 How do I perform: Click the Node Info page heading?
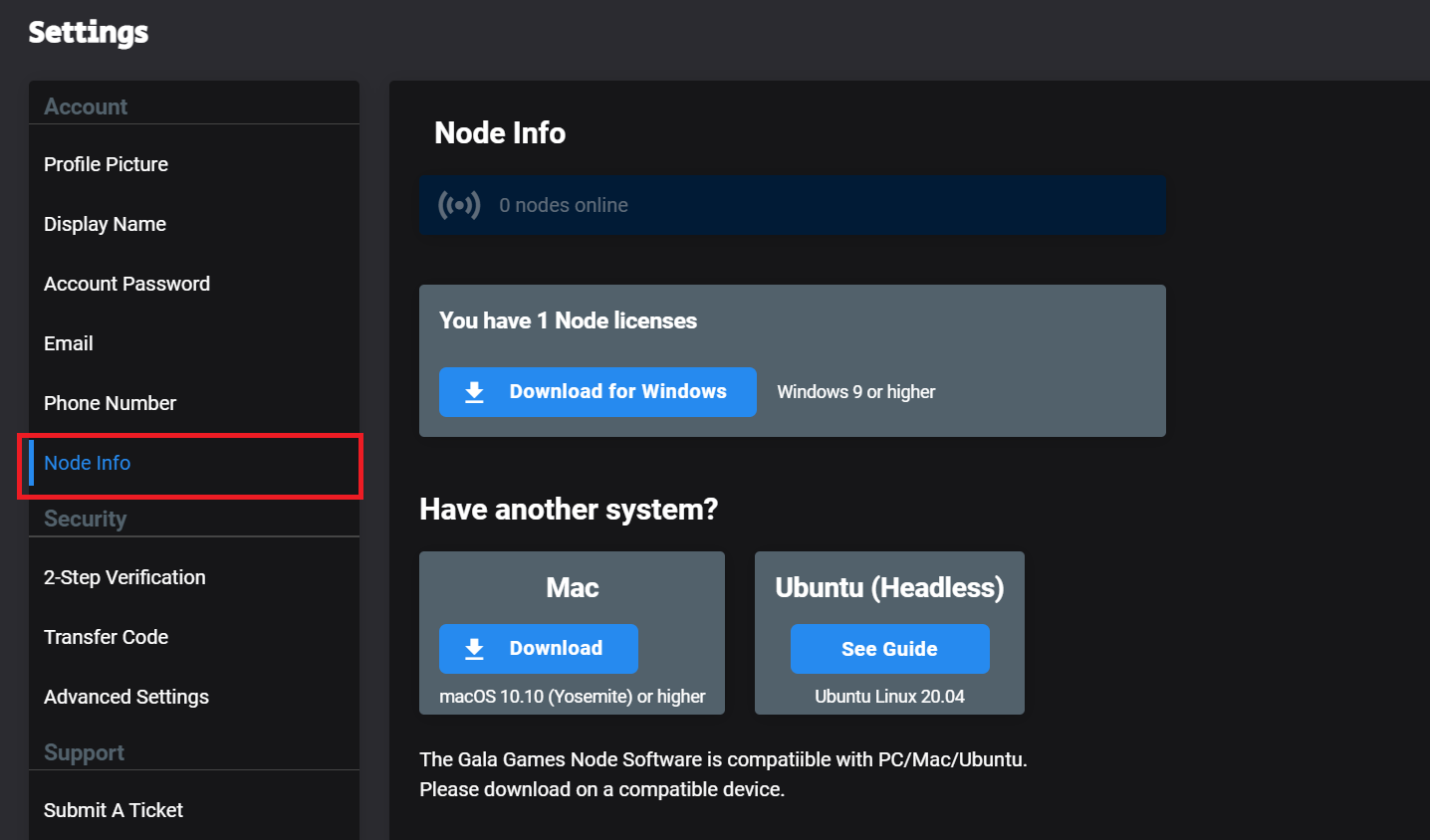click(x=500, y=132)
